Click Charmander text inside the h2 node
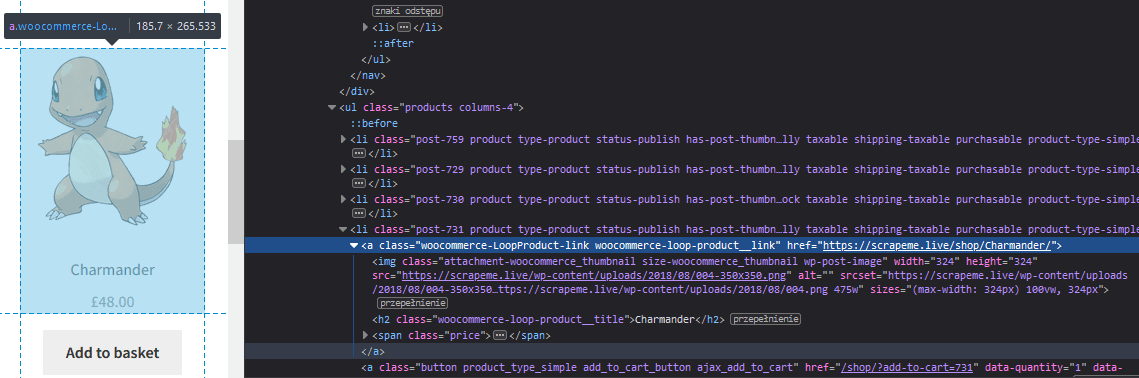The height and width of the screenshot is (378, 1139). point(665,319)
